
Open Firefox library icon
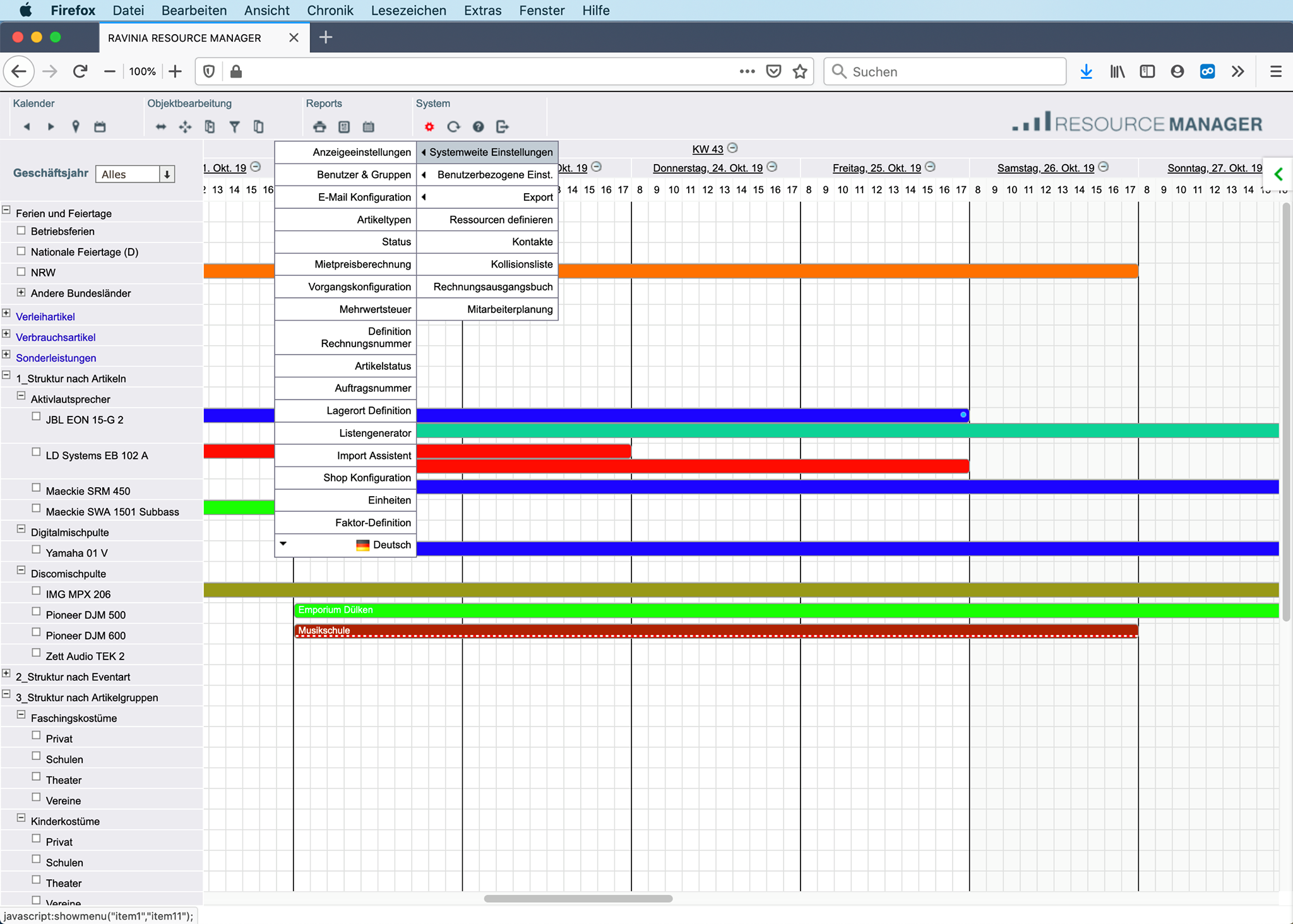[1117, 71]
